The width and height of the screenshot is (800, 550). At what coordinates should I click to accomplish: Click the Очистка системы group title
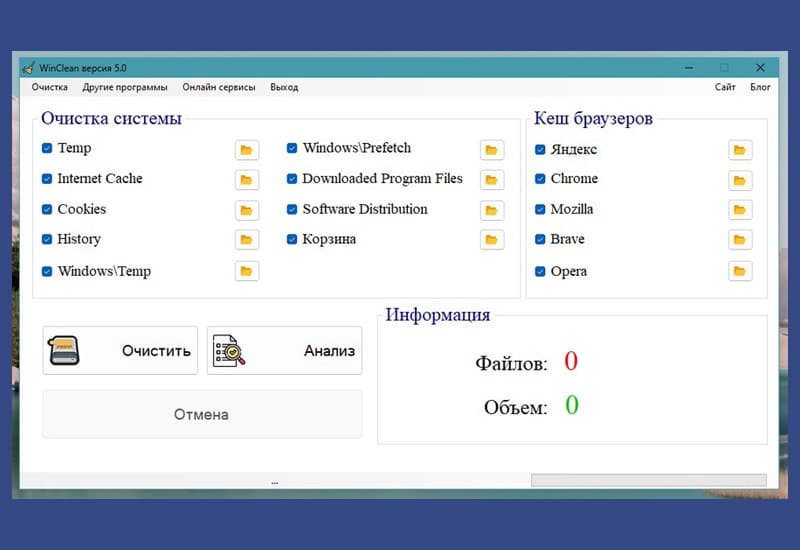111,118
